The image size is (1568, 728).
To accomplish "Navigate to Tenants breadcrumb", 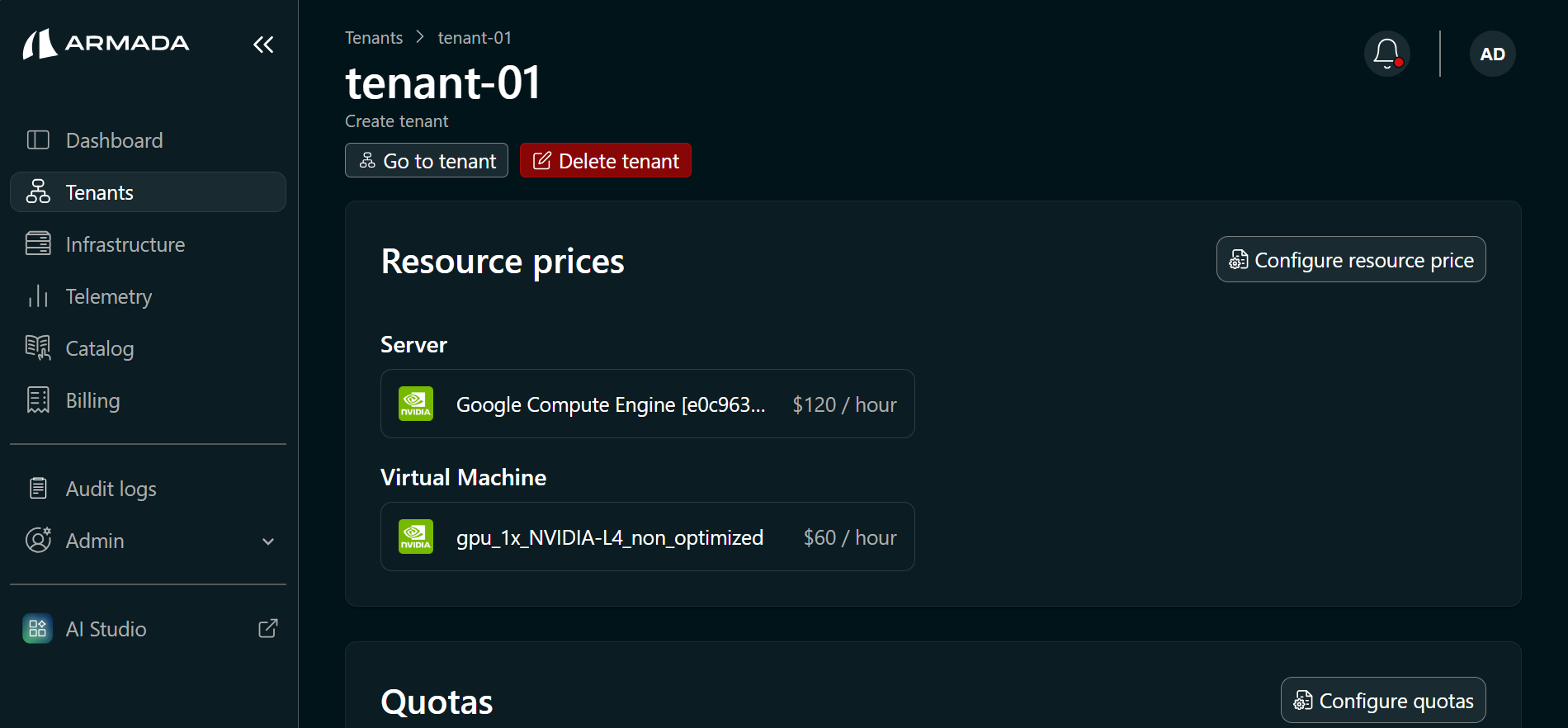I will (374, 38).
